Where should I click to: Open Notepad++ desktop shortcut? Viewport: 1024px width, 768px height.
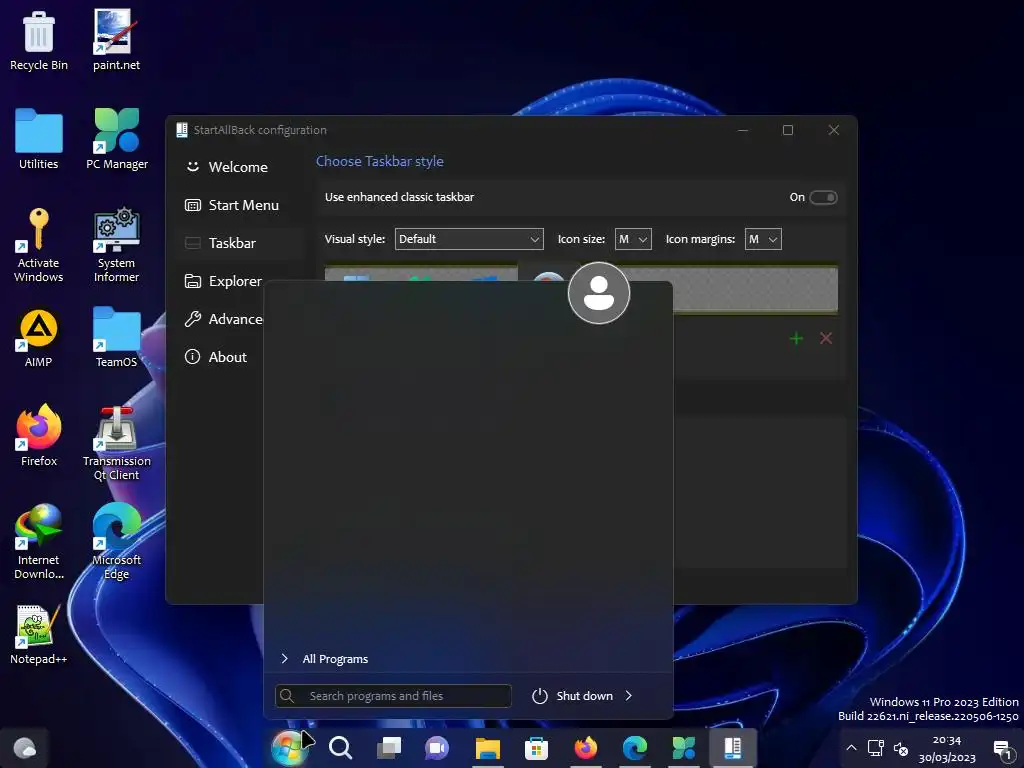point(39,635)
